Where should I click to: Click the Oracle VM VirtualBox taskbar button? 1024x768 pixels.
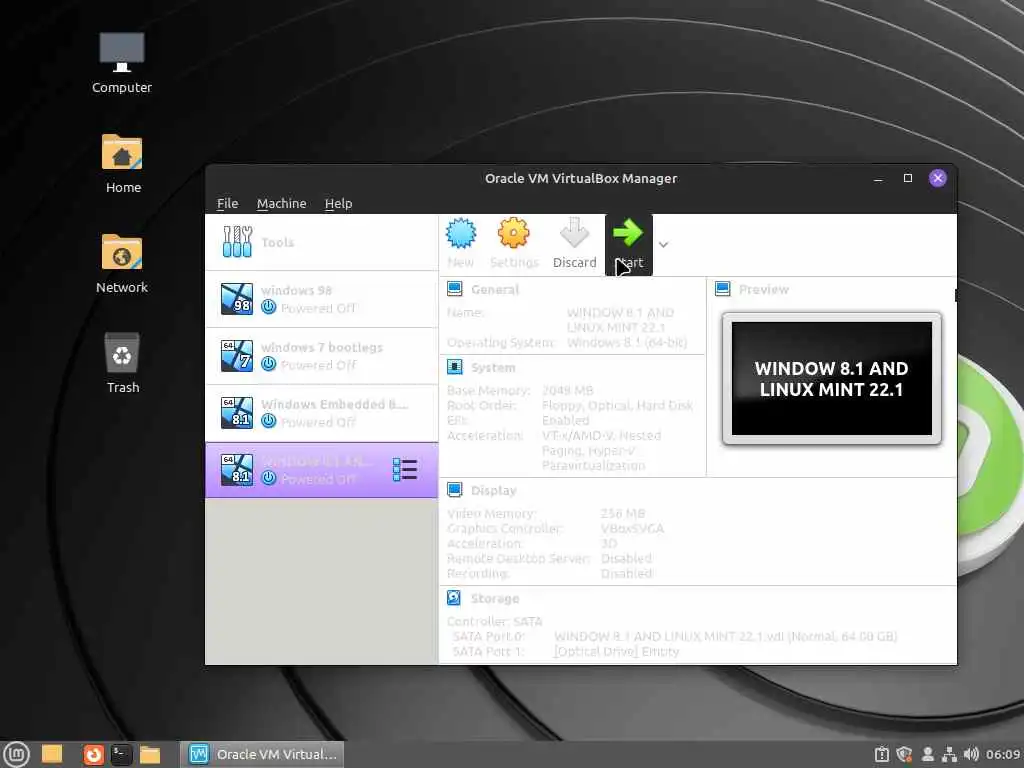262,754
